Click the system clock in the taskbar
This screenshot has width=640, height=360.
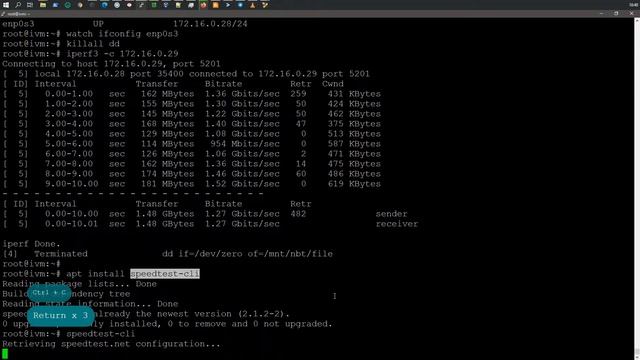[x=634, y=5]
